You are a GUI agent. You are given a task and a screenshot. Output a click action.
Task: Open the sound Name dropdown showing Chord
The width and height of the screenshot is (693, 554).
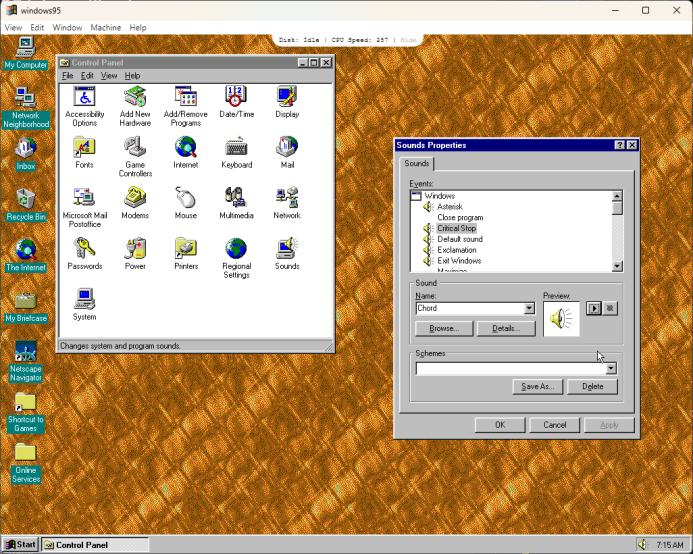click(529, 309)
